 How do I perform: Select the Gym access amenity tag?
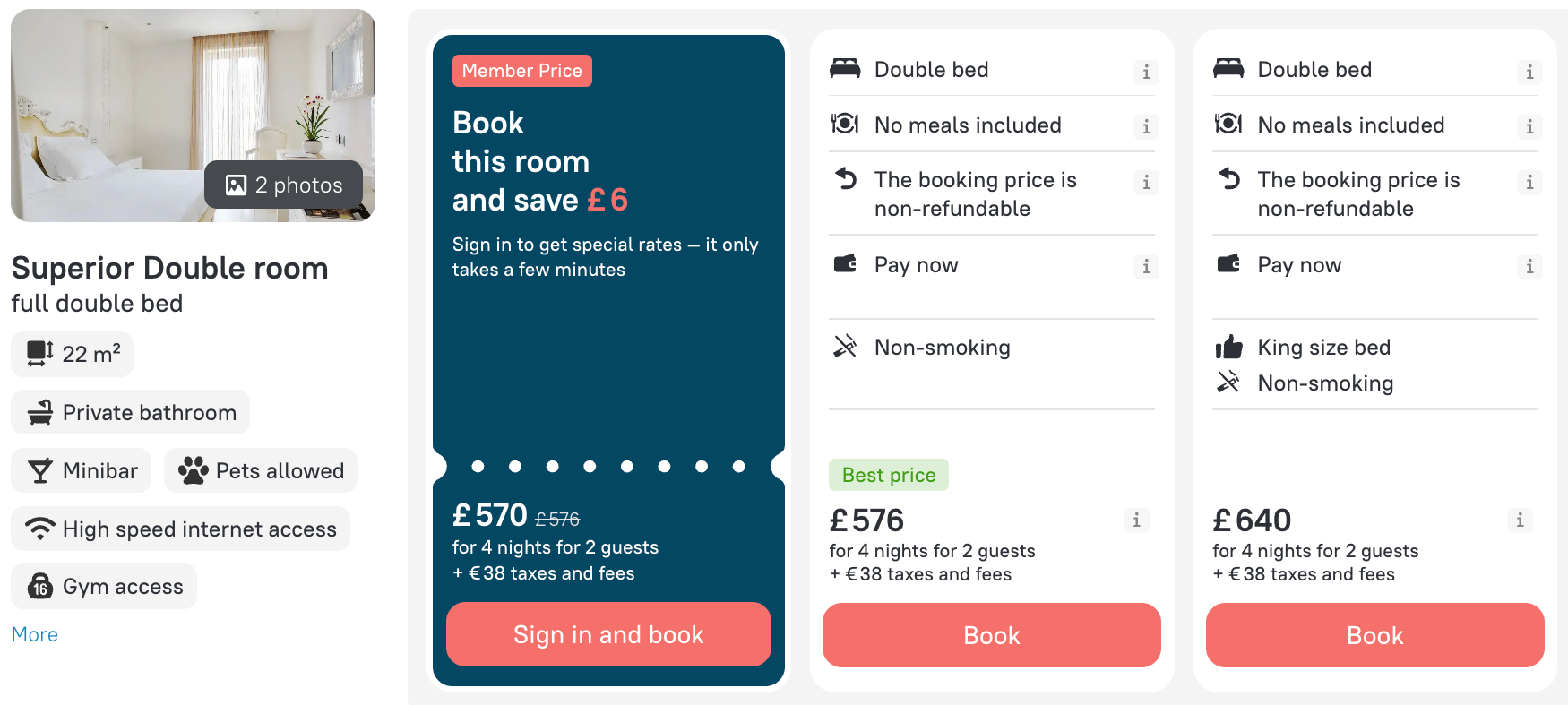click(x=104, y=587)
